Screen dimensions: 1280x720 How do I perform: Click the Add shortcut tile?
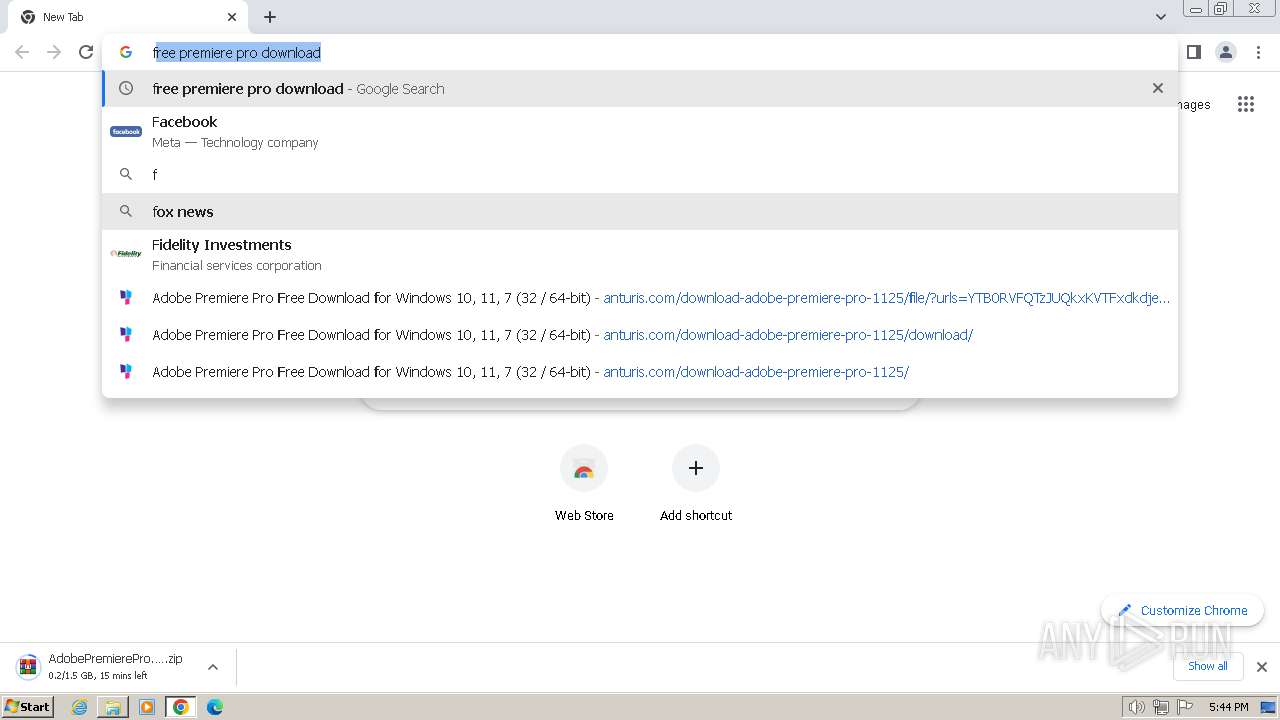coord(696,484)
